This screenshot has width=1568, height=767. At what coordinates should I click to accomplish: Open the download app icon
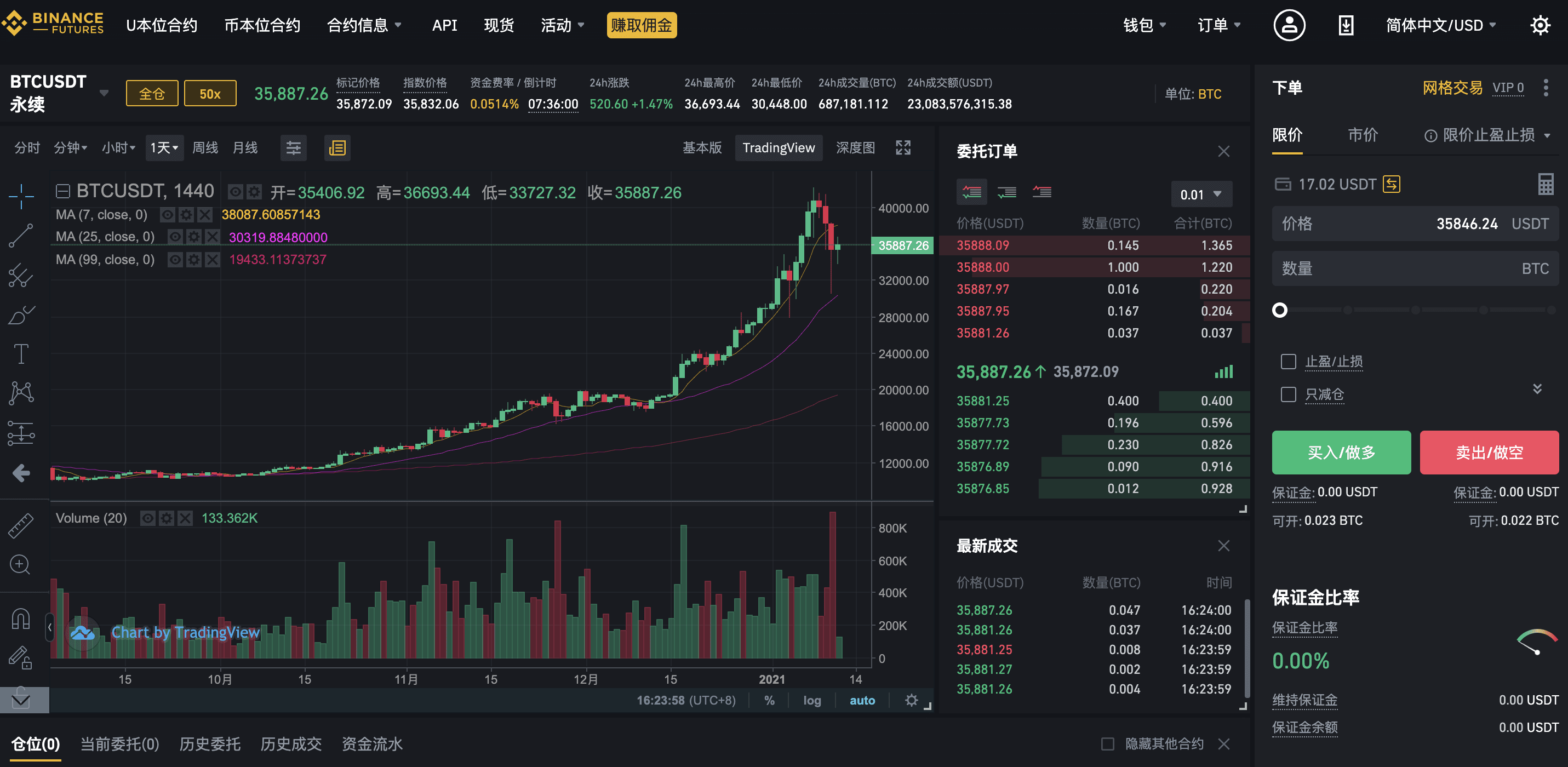point(1346,25)
